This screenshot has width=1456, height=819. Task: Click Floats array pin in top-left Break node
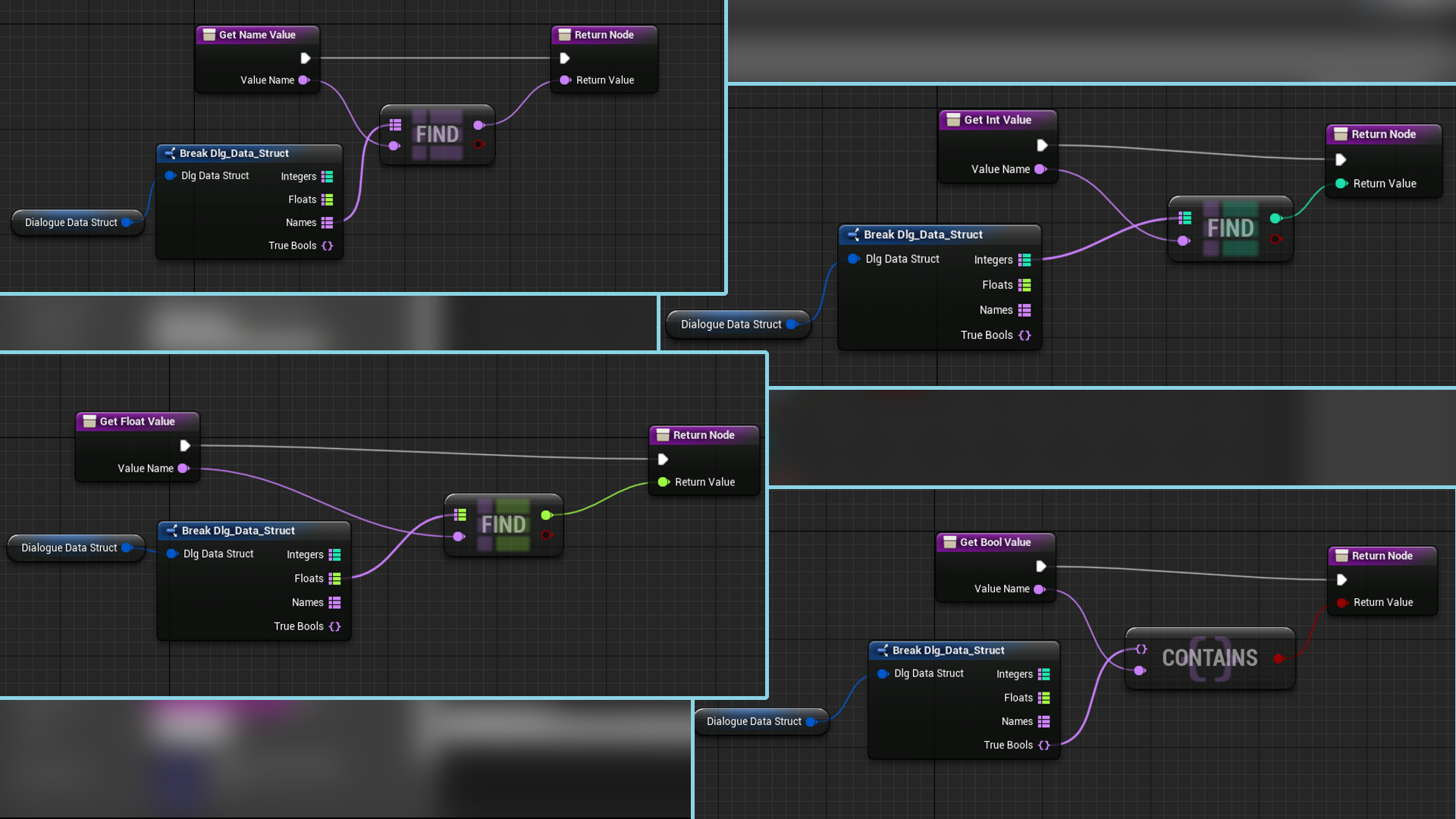click(327, 200)
